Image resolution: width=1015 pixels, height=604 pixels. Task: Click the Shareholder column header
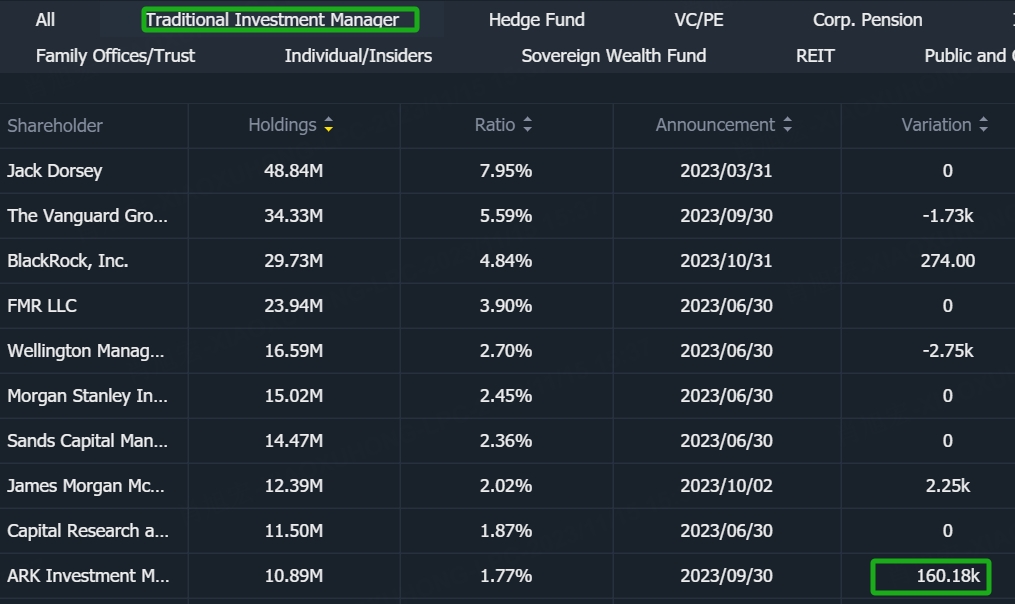coord(55,126)
